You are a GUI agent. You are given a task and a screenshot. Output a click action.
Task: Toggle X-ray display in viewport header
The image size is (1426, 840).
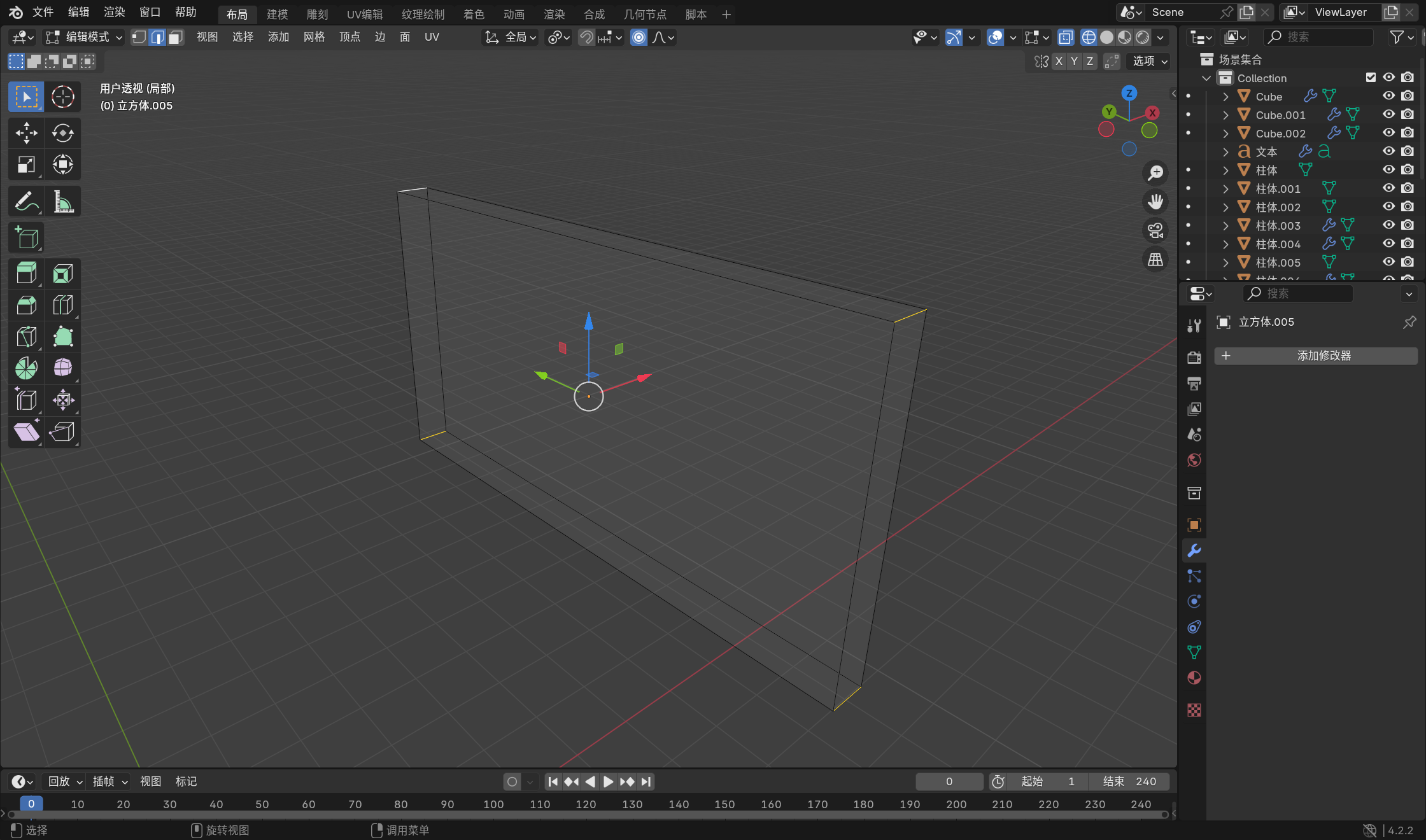(x=1066, y=38)
